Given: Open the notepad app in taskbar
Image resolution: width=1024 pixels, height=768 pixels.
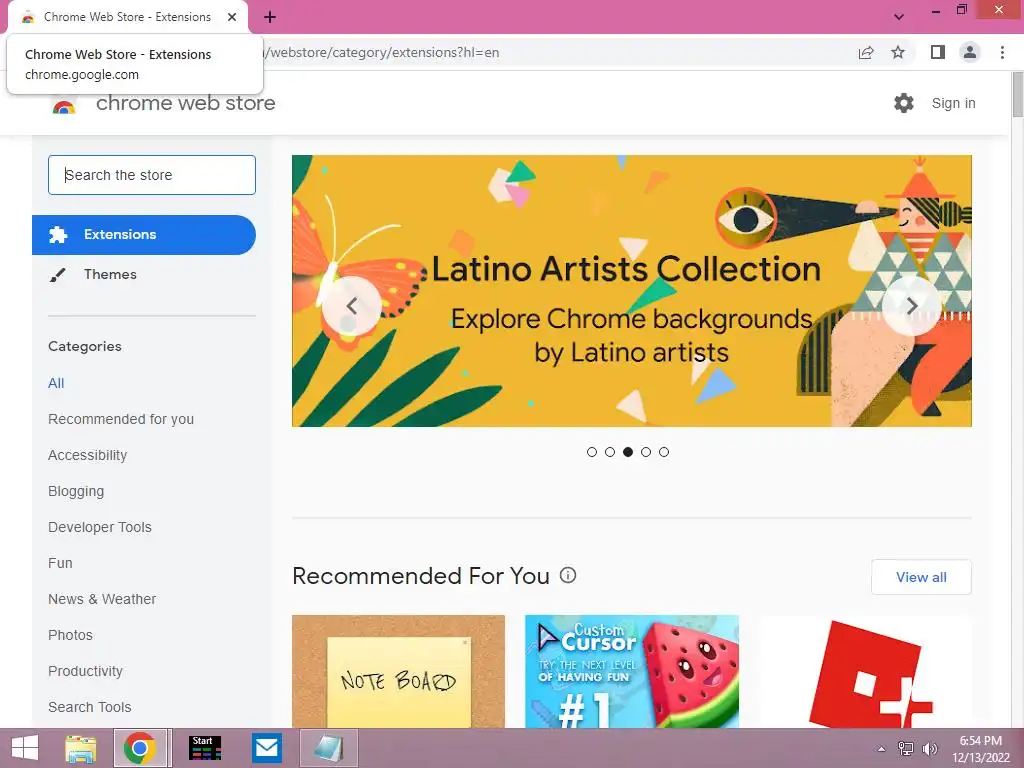Looking at the screenshot, I should pyautogui.click(x=328, y=748).
